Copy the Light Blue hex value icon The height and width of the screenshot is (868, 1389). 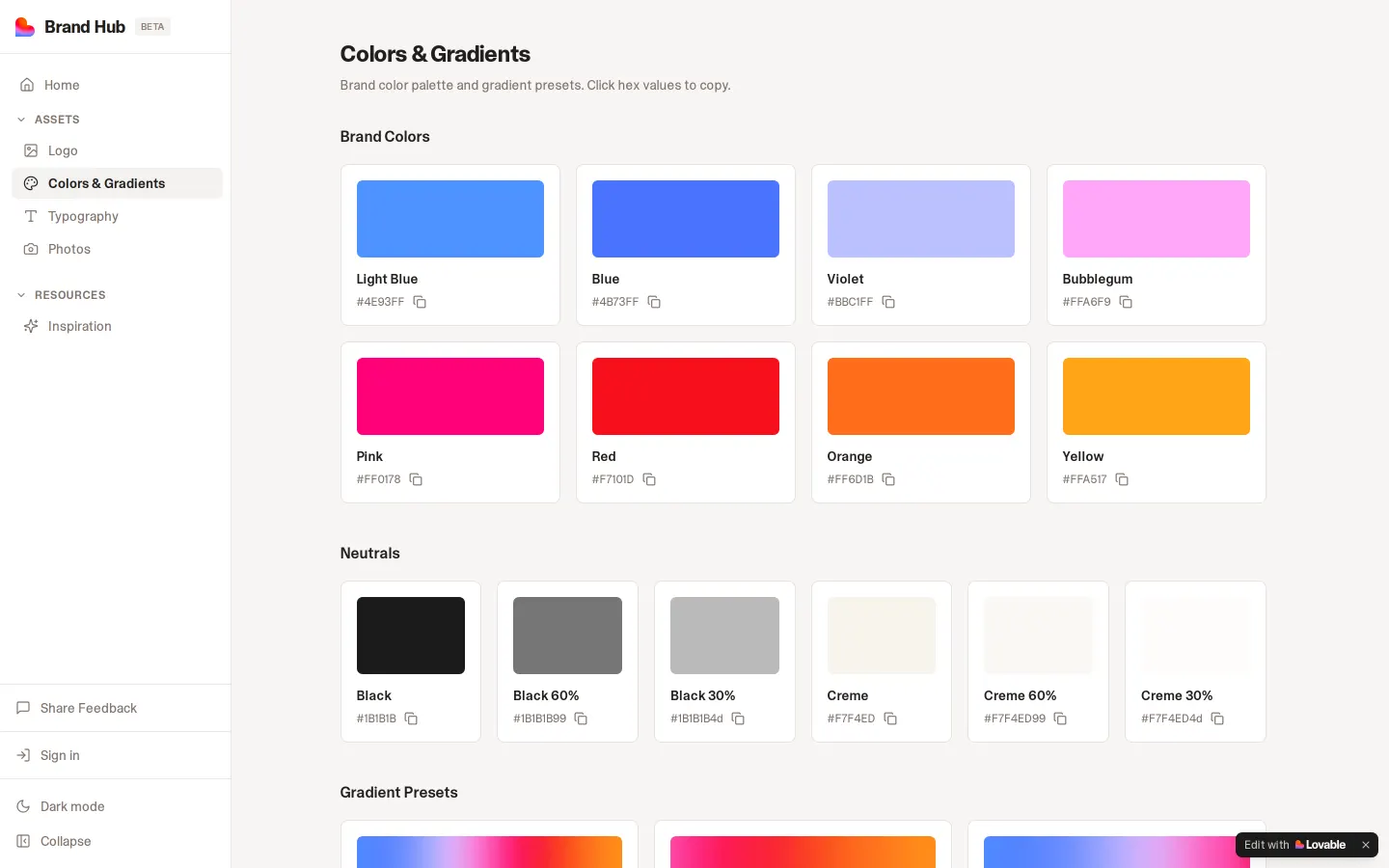click(420, 302)
